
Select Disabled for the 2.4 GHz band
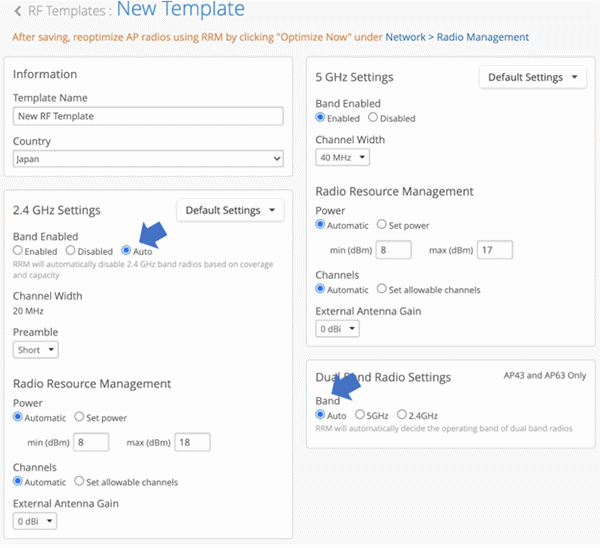pos(71,251)
